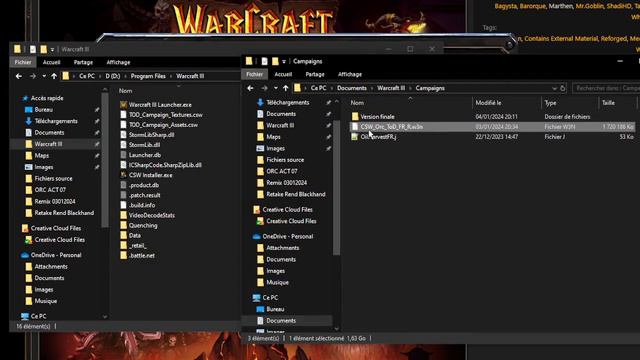Select the .battle.net folder icon
The image size is (640, 360).
pyautogui.click(x=123, y=256)
